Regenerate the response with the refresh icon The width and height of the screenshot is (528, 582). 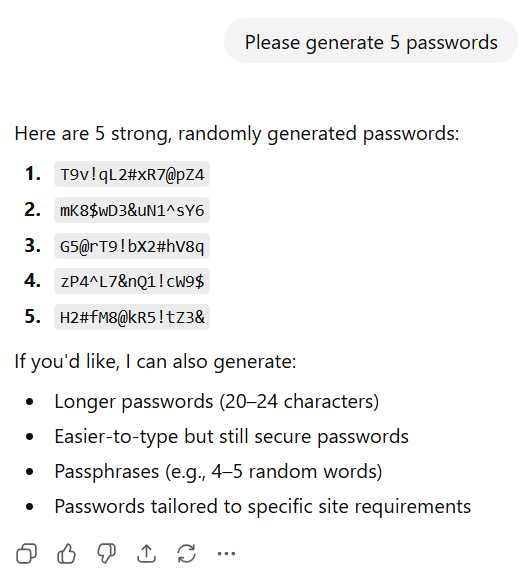(x=186, y=554)
